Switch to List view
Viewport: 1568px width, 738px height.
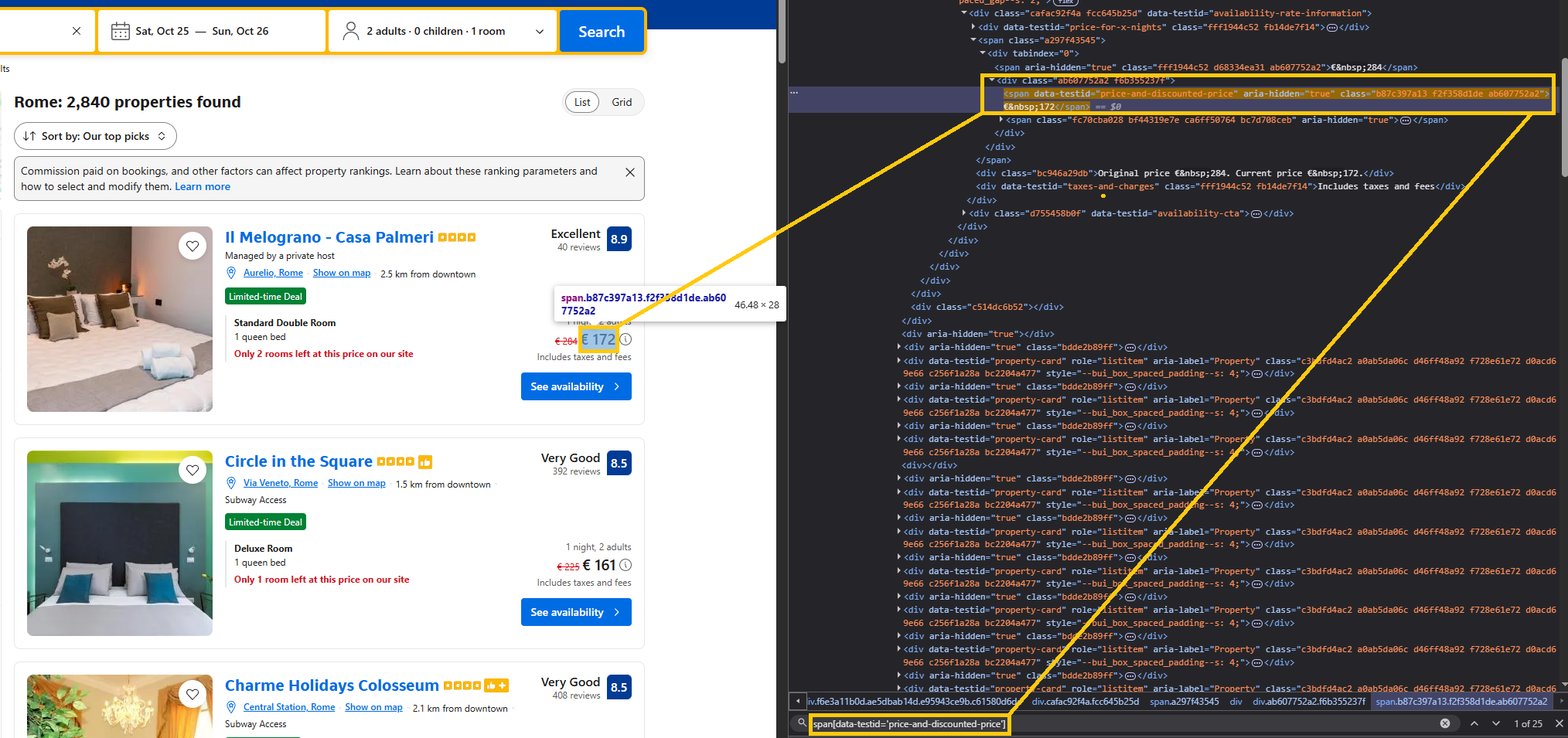[x=582, y=102]
